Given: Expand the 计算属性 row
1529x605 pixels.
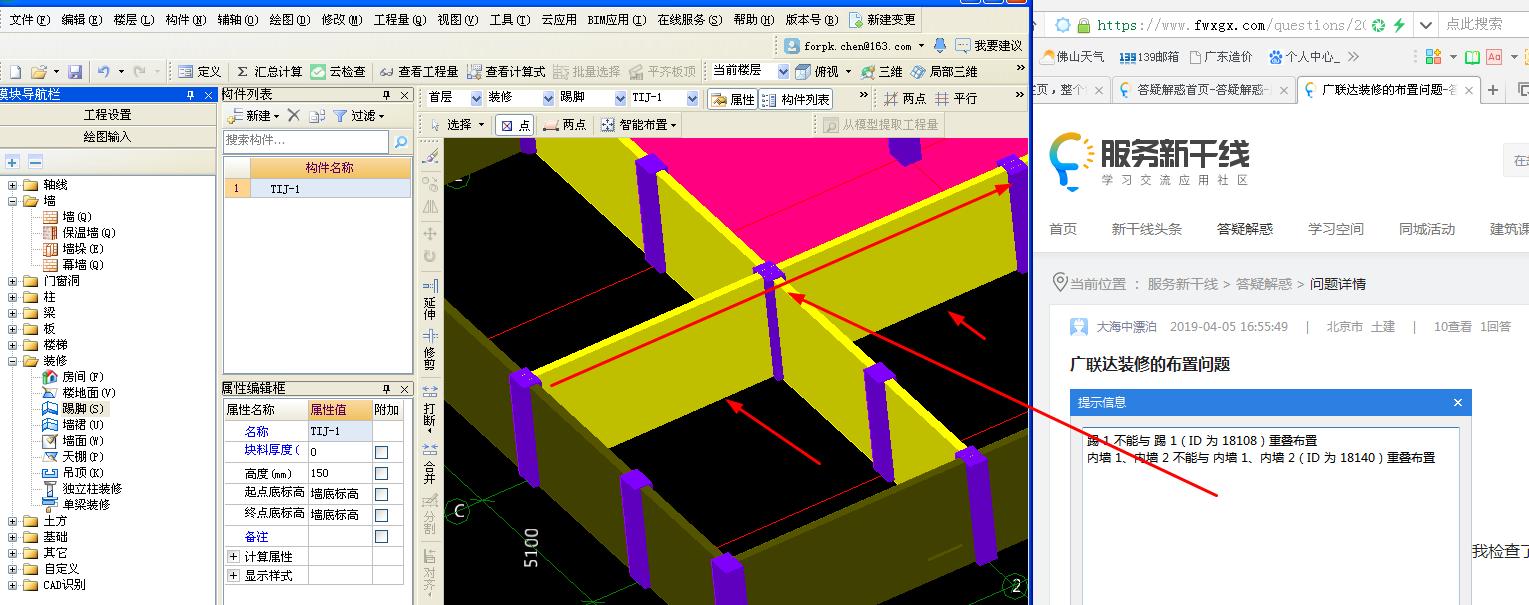Looking at the screenshot, I should [233, 556].
